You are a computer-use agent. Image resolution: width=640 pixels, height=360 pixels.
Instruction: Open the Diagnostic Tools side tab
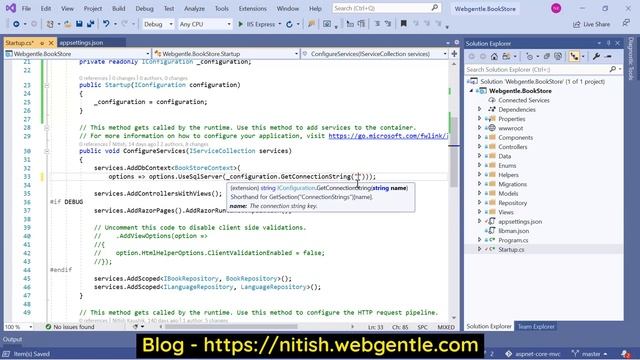click(631, 58)
